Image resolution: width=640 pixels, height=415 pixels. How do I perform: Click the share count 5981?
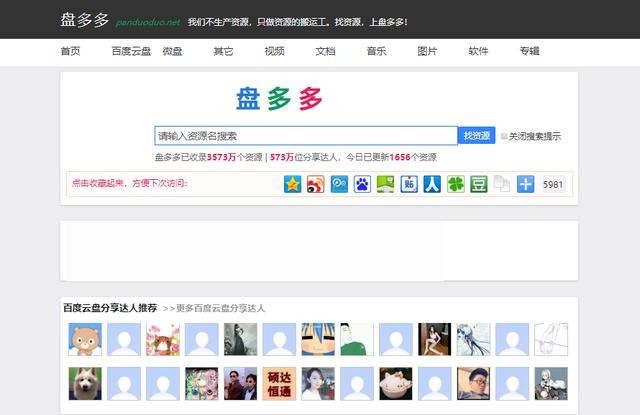[x=553, y=184]
